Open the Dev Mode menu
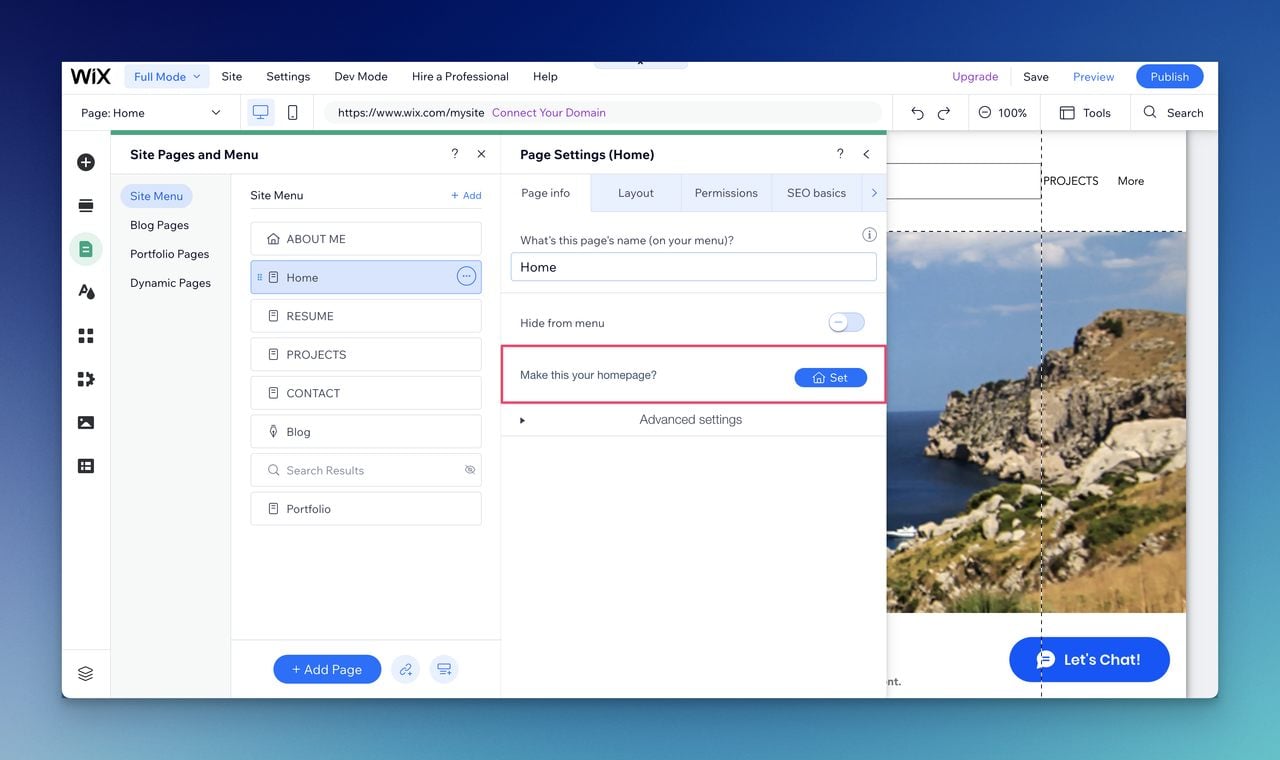Image resolution: width=1280 pixels, height=760 pixels. pos(361,77)
